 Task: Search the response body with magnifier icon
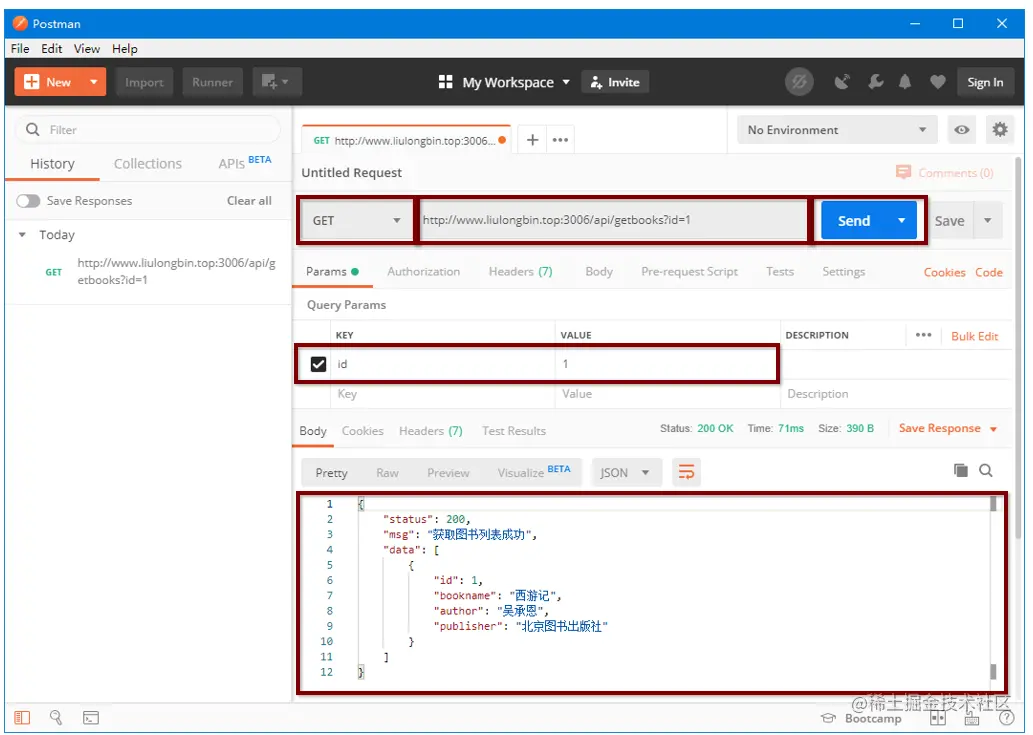click(x=986, y=470)
